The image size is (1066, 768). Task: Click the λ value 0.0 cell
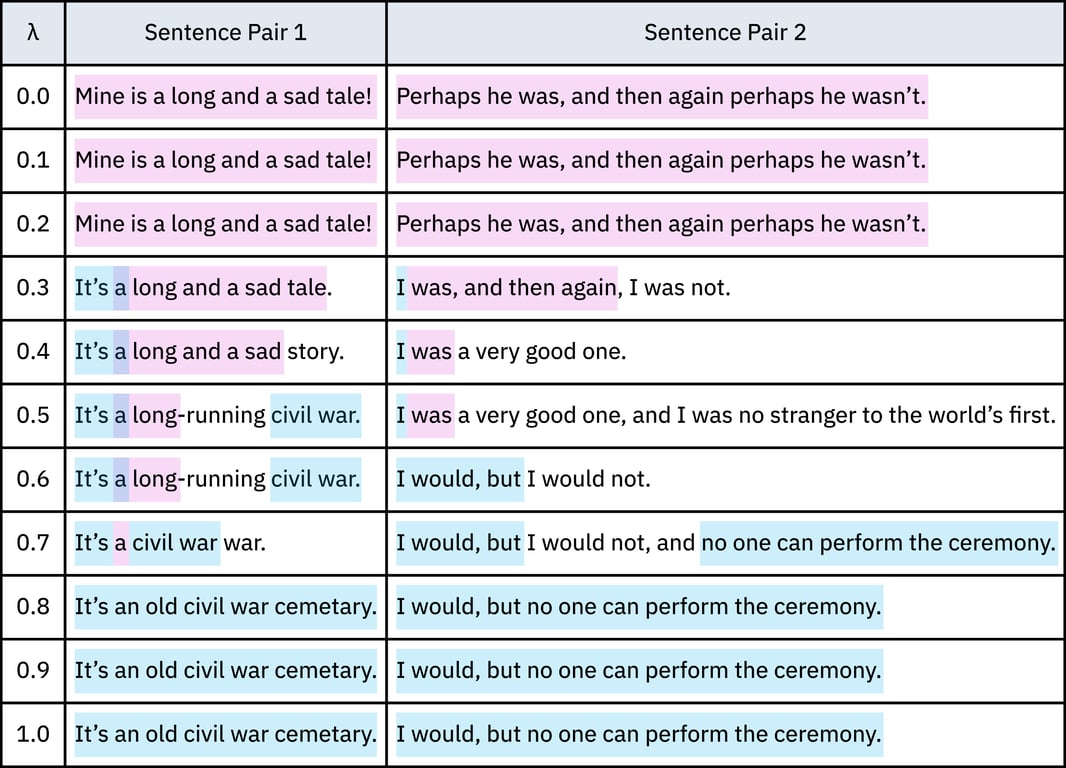tap(33, 97)
